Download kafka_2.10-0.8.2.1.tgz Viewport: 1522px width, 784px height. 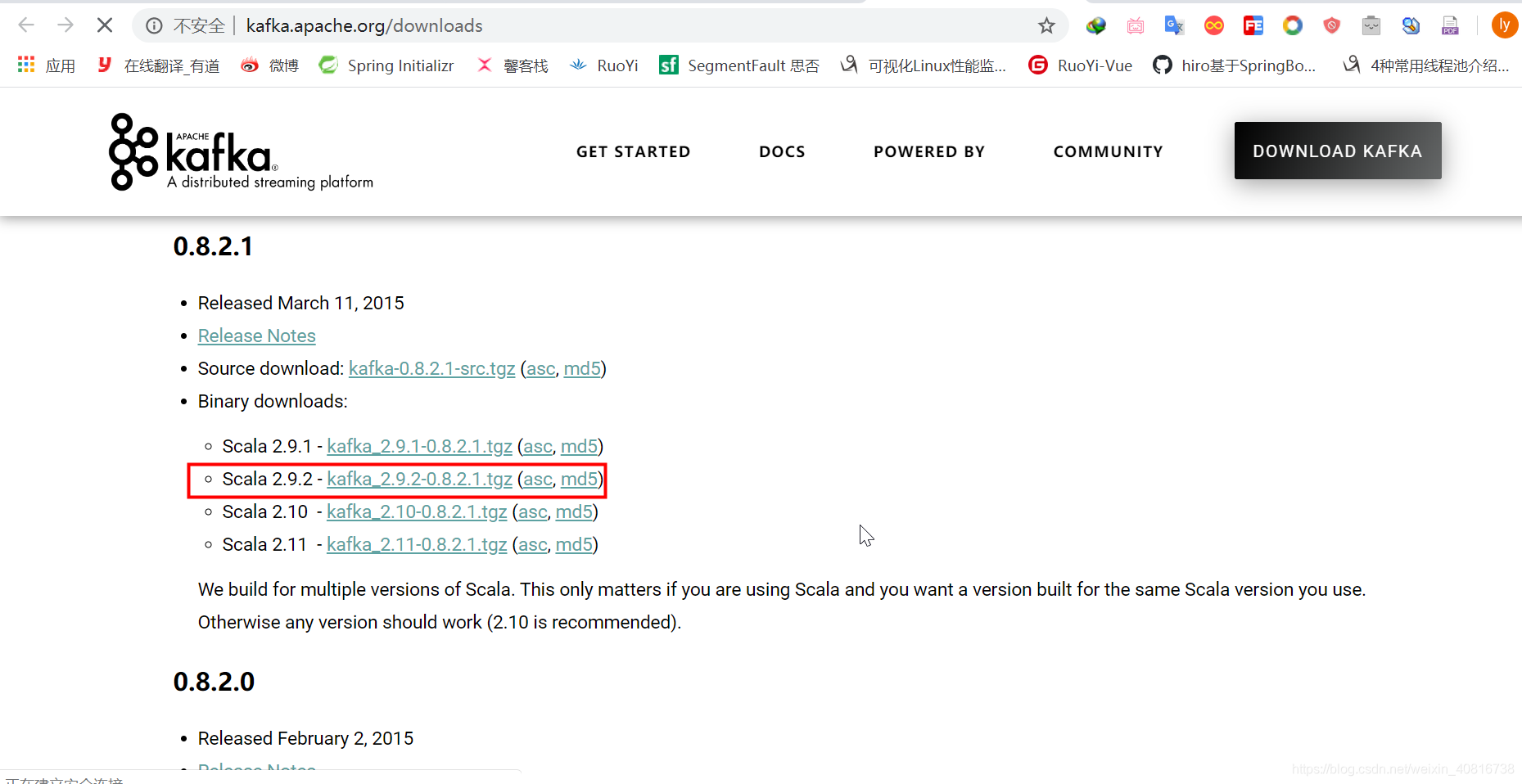[417, 511]
